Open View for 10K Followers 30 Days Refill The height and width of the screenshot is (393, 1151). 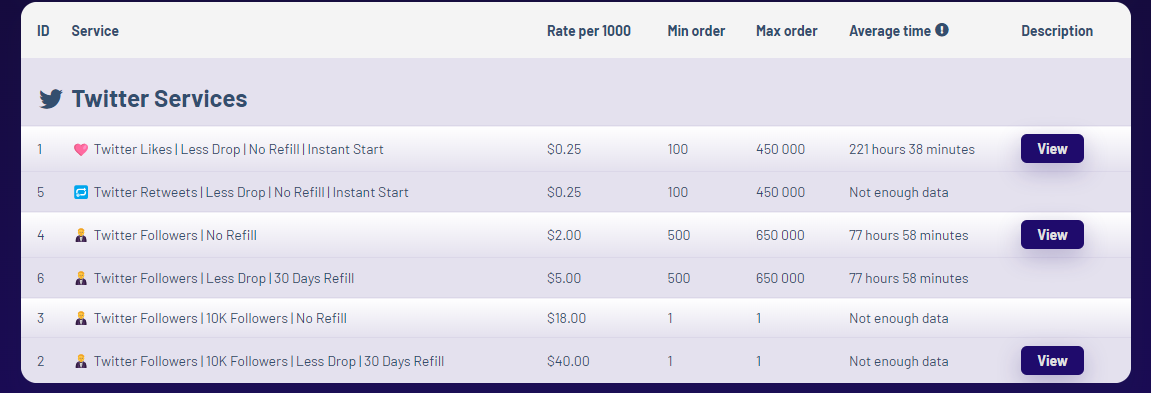1052,361
